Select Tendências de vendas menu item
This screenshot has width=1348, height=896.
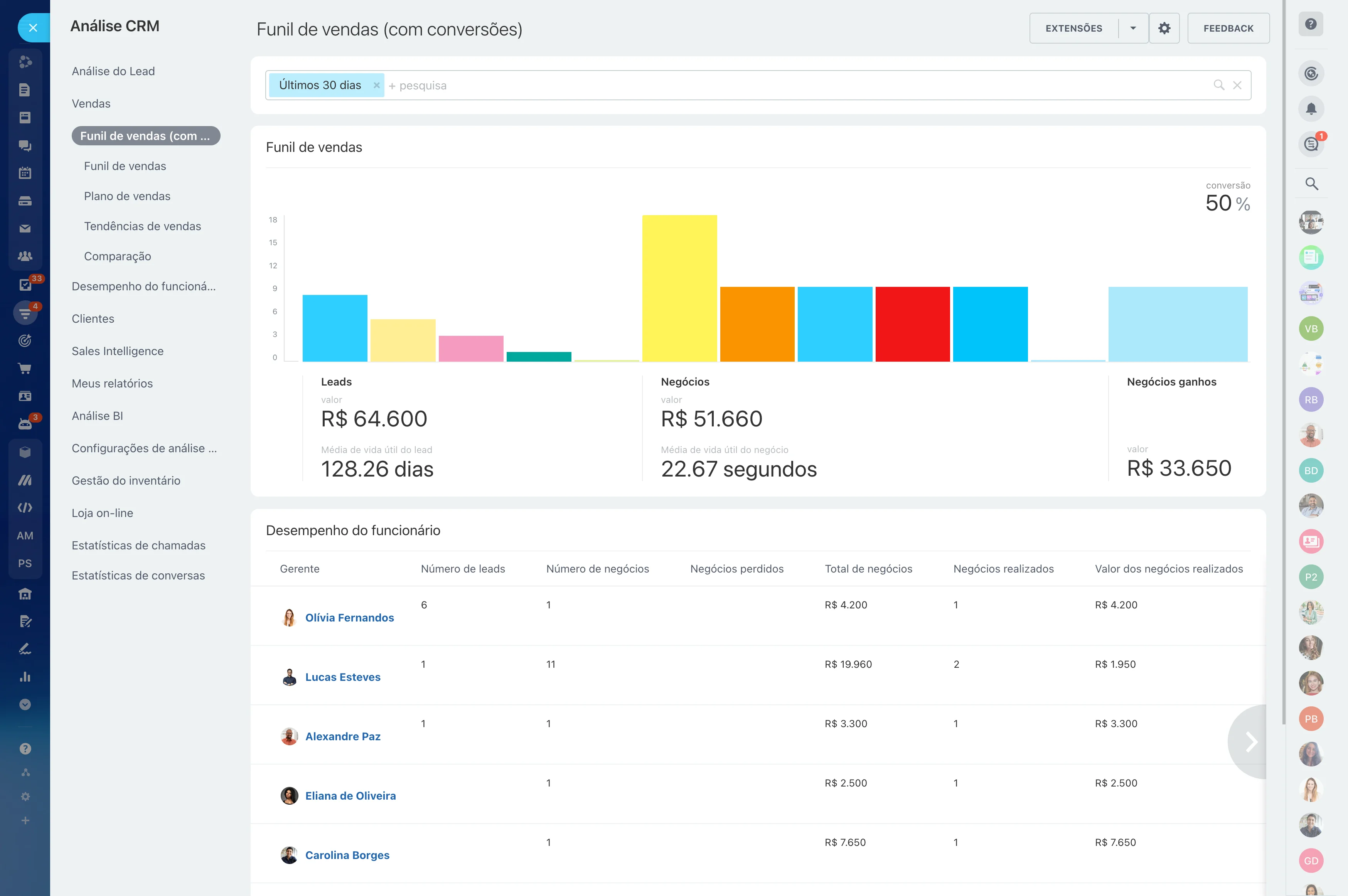[x=142, y=226]
